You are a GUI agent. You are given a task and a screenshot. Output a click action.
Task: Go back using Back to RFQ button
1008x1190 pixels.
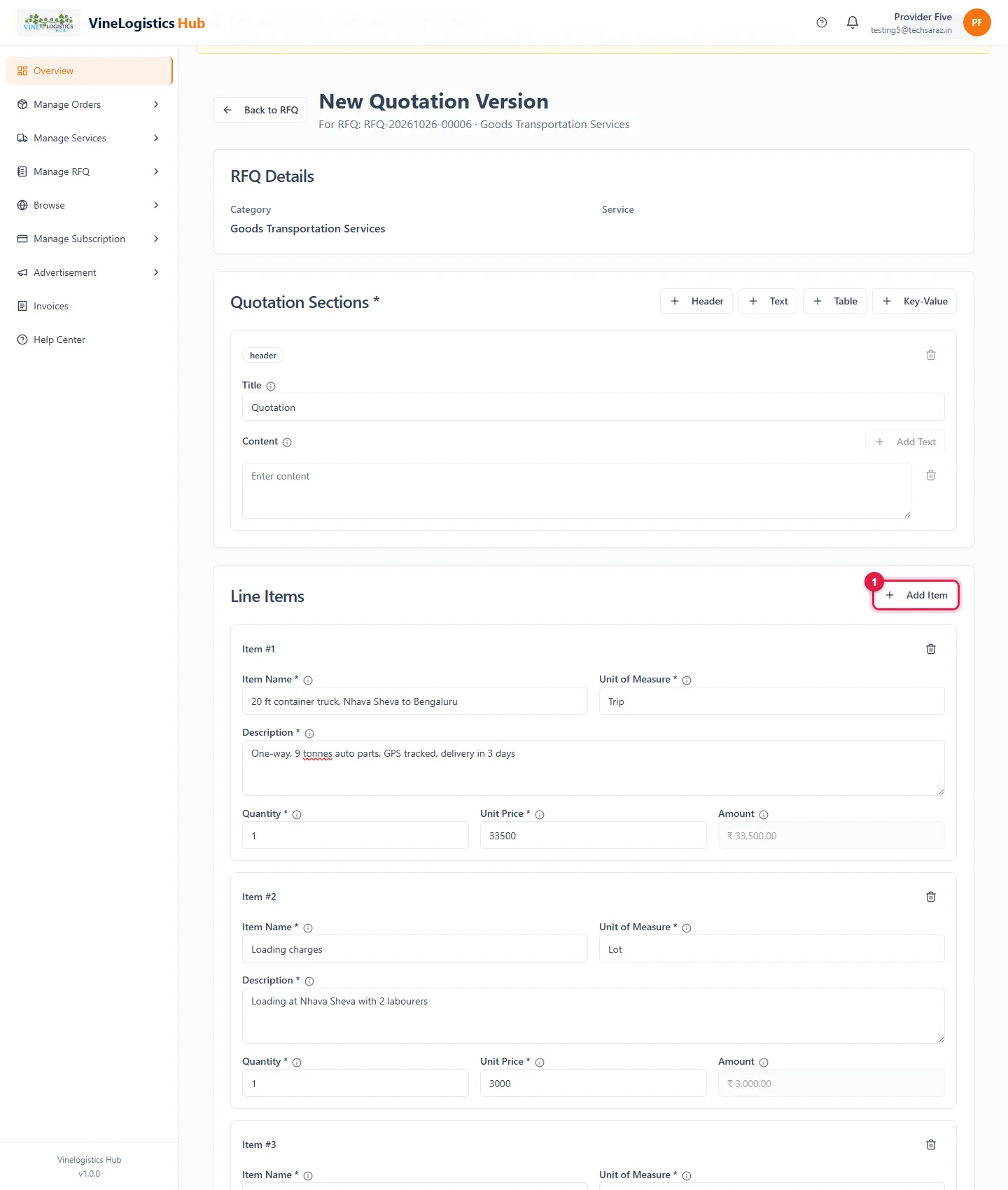point(260,110)
